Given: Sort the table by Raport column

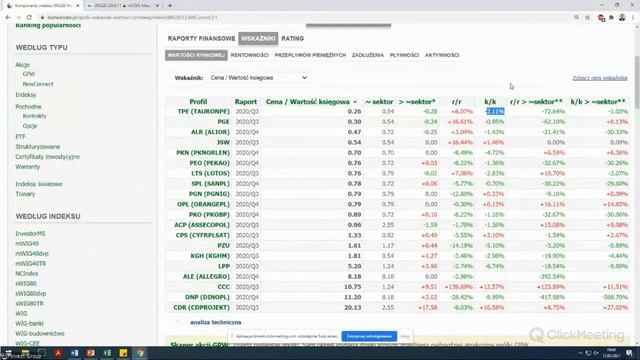Looking at the screenshot, I should (246, 102).
